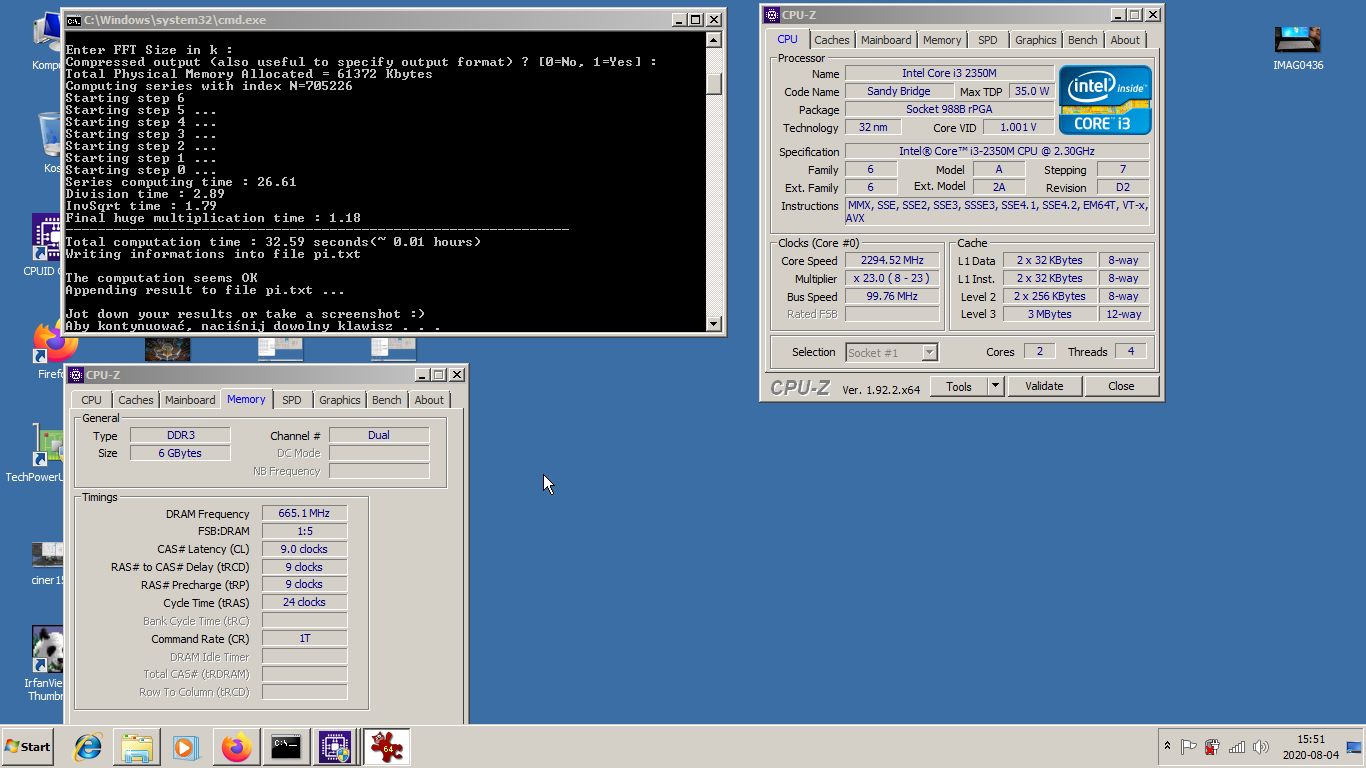The height and width of the screenshot is (768, 1366).
Task: Click cmd window scrollbar up arrow
Action: click(x=714, y=40)
